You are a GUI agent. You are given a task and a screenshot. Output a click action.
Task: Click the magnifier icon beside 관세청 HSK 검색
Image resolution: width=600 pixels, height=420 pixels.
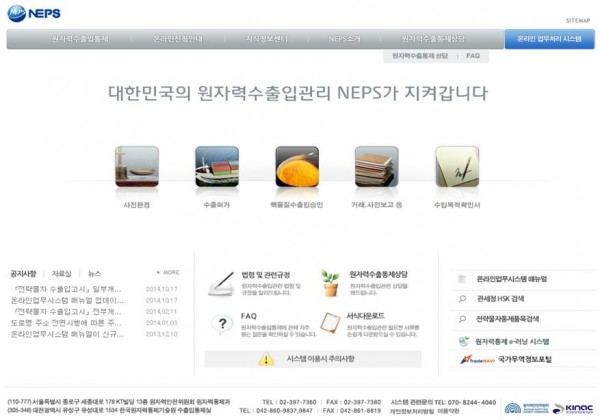point(462,299)
